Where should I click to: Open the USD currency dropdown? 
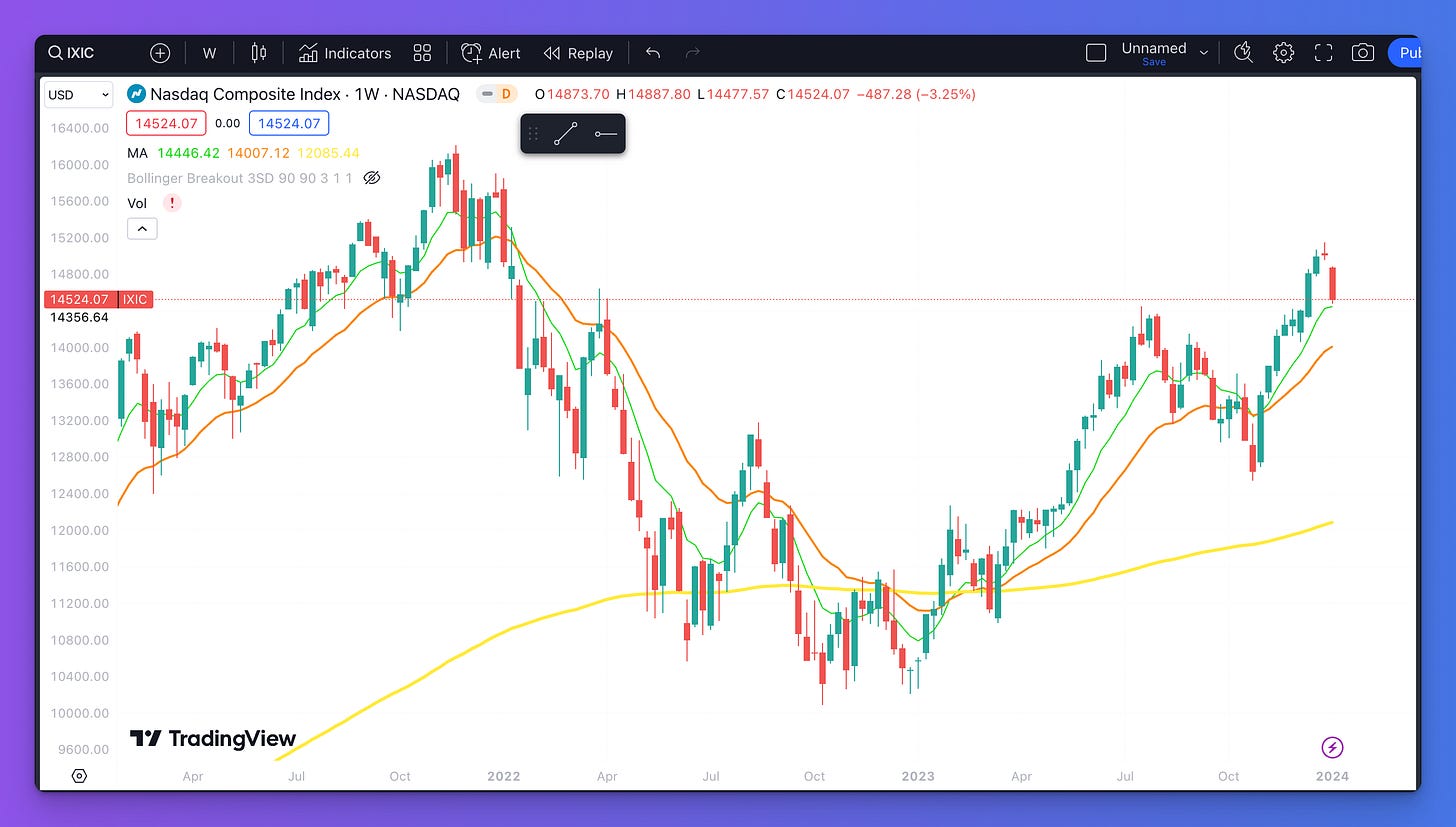tap(78, 95)
